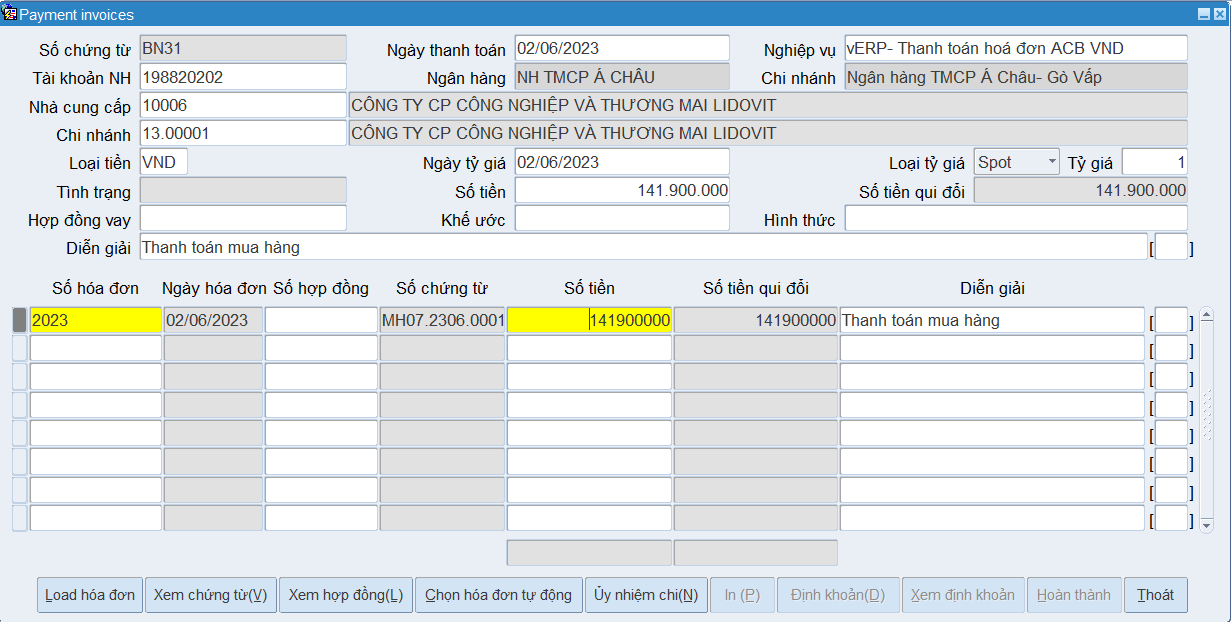Click Load hóa đơn button
The height and width of the screenshot is (622, 1232).
[x=89, y=595]
